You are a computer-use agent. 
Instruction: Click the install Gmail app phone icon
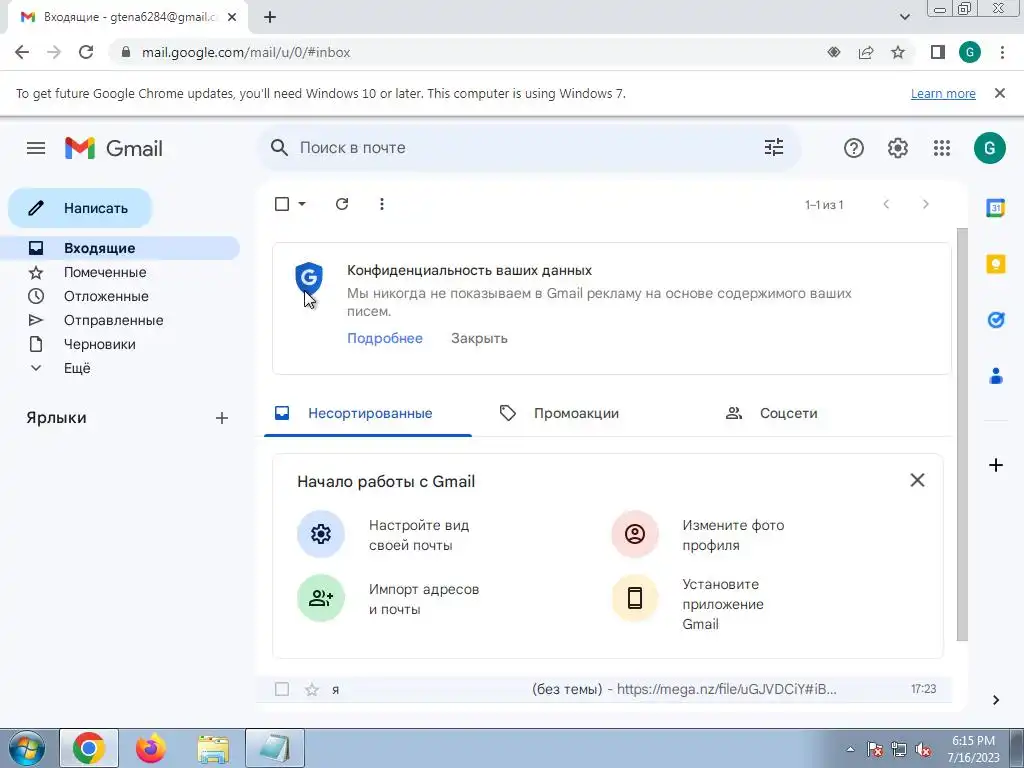(x=635, y=598)
